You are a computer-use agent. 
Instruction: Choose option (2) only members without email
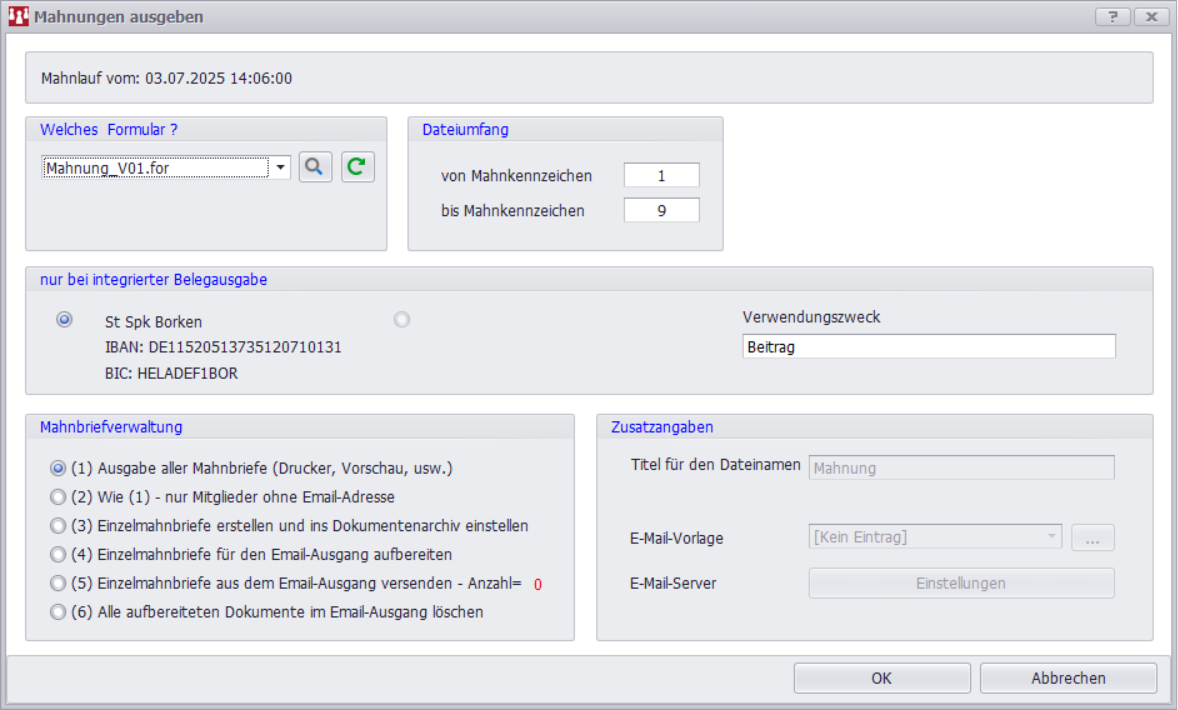tap(58, 496)
